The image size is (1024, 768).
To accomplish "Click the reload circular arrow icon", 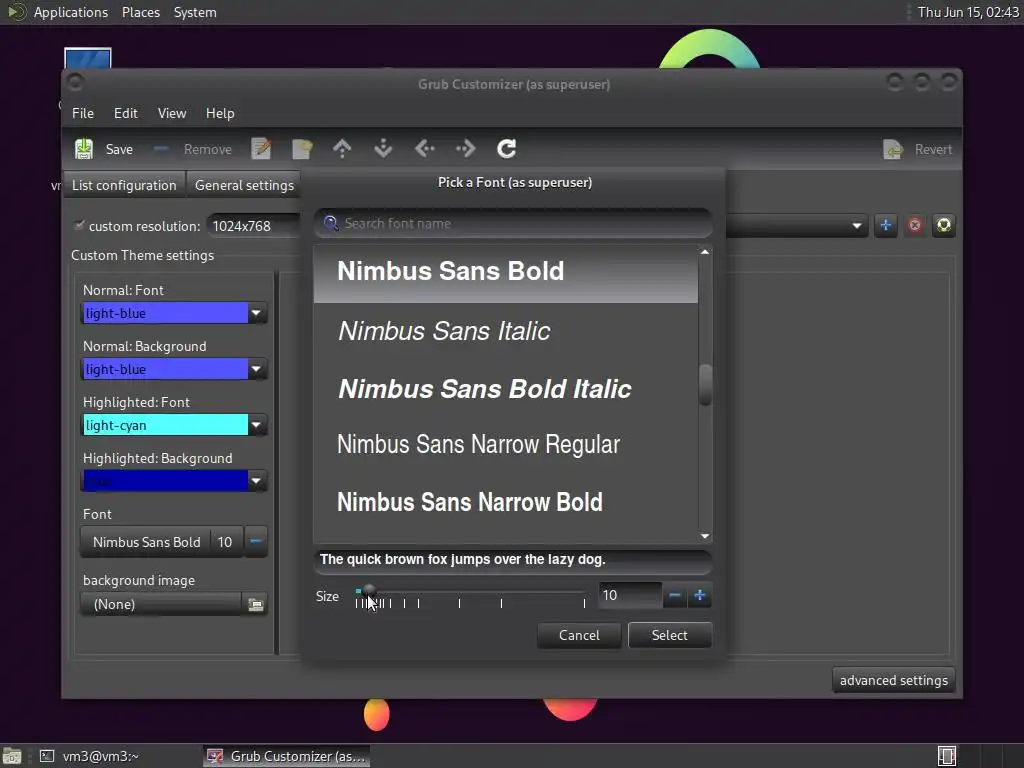I will 507,149.
